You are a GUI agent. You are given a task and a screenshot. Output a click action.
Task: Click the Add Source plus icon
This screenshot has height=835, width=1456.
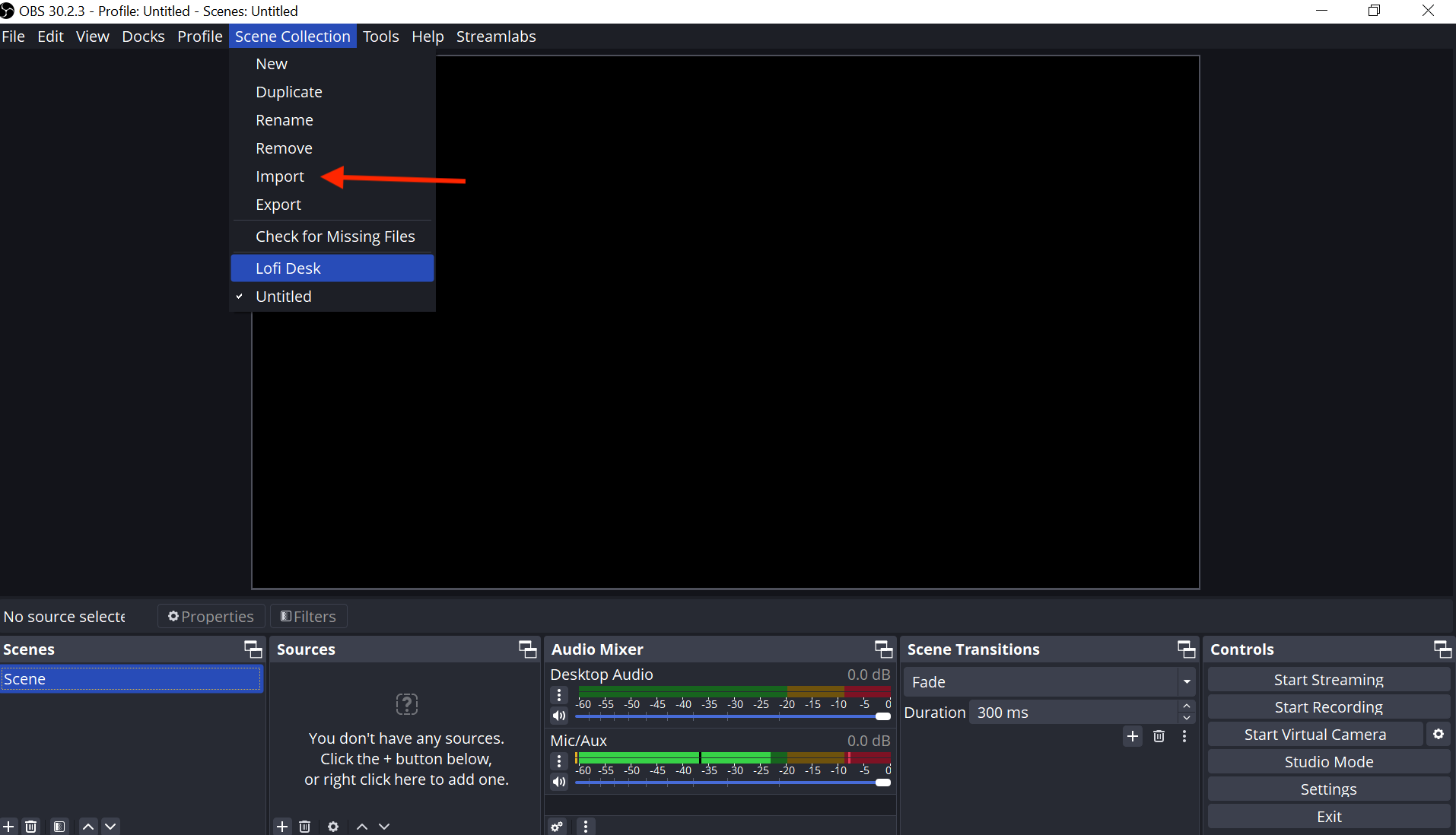click(x=282, y=826)
